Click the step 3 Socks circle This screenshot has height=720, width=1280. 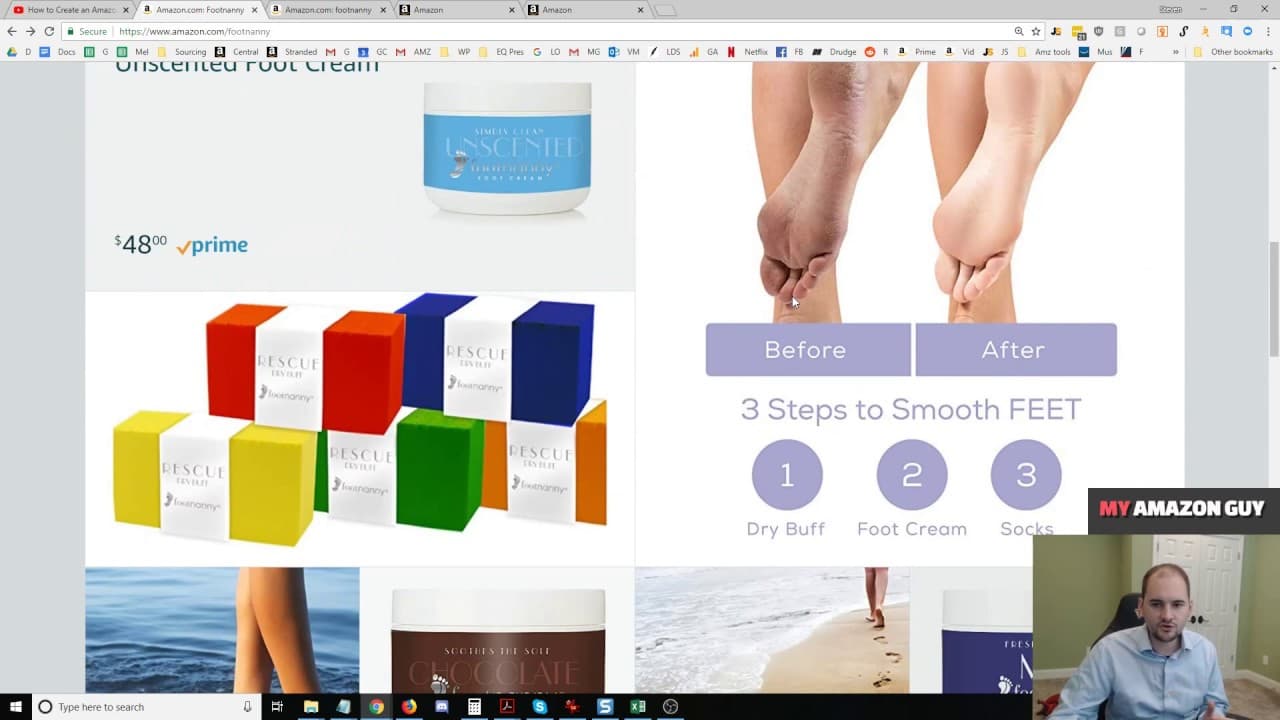(1026, 475)
